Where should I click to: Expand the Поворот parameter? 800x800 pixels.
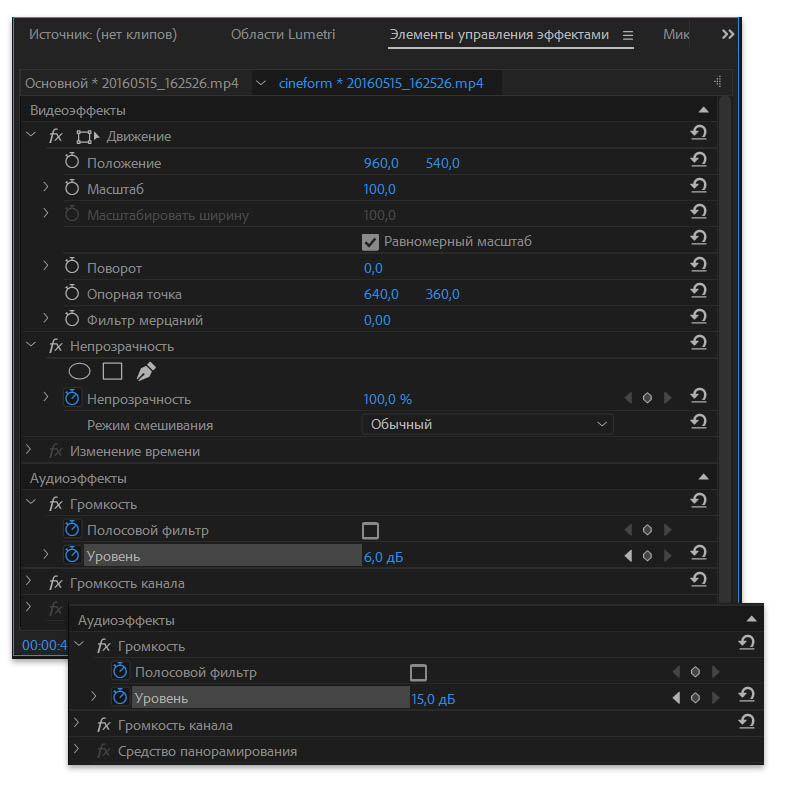46,266
